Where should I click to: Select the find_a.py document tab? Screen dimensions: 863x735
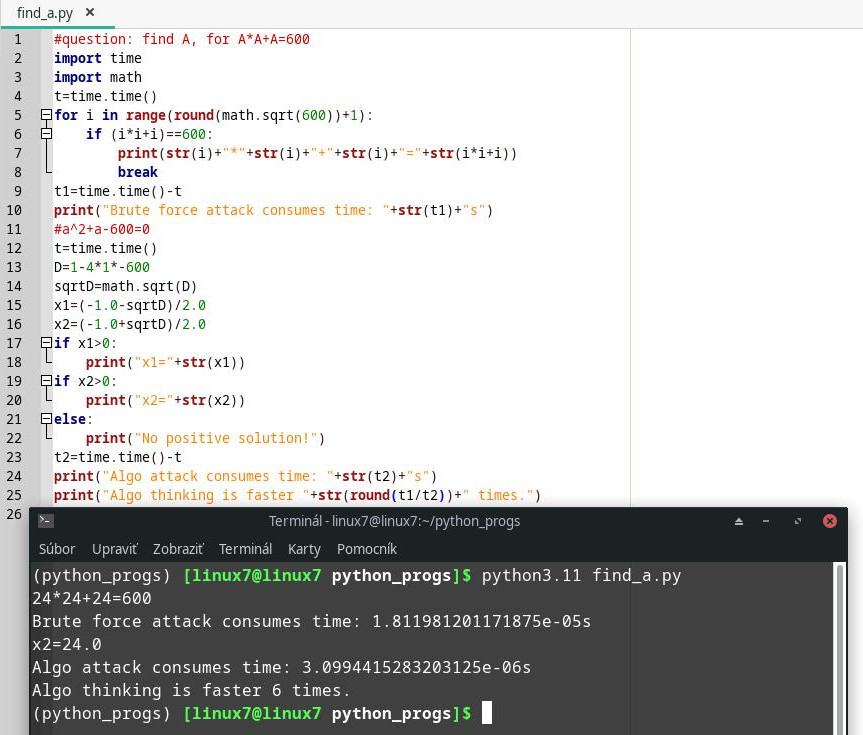tap(45, 13)
